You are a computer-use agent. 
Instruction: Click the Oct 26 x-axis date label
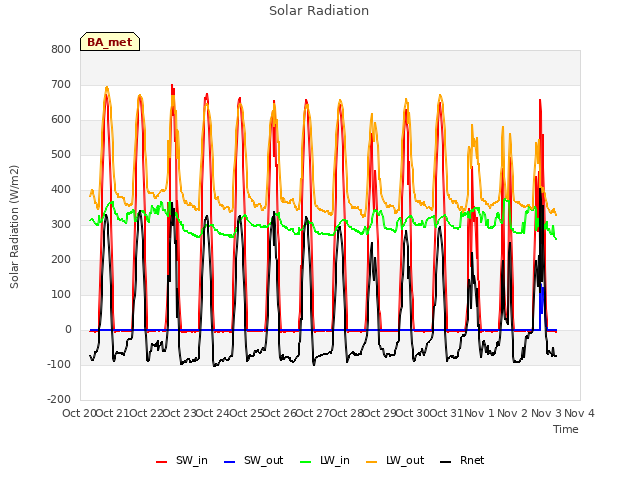coord(280,413)
